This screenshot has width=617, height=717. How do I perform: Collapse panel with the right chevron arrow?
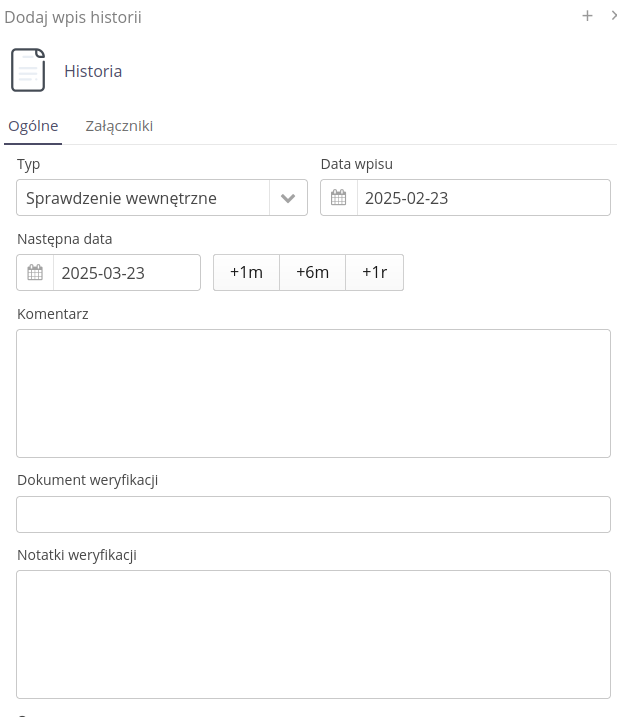613,15
